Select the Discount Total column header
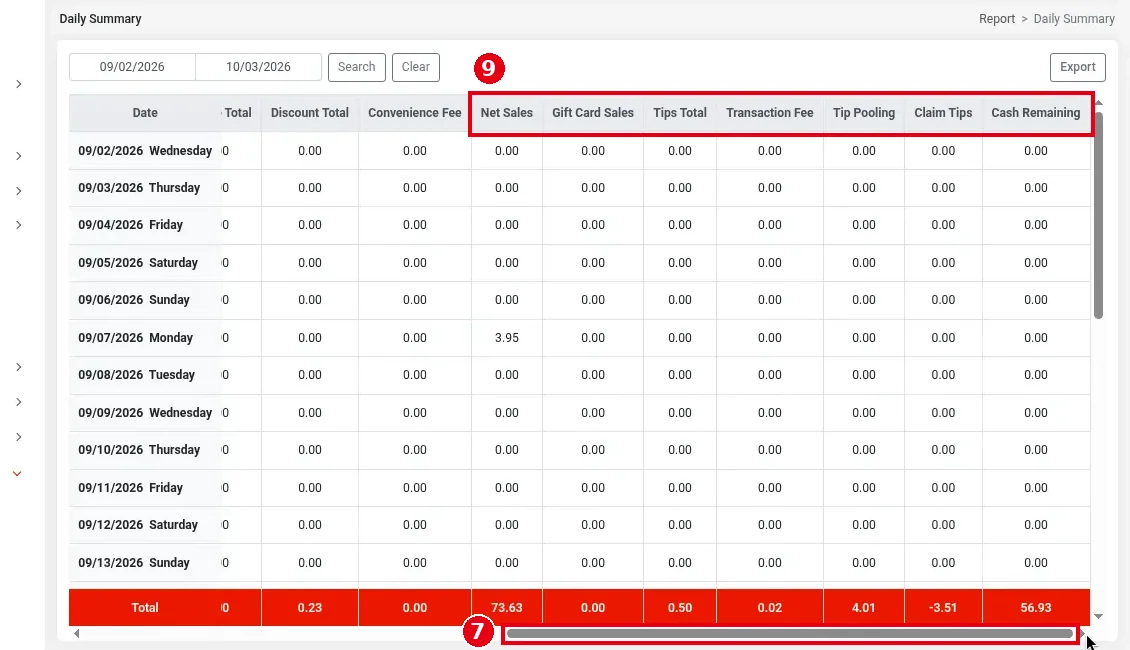 [310, 112]
